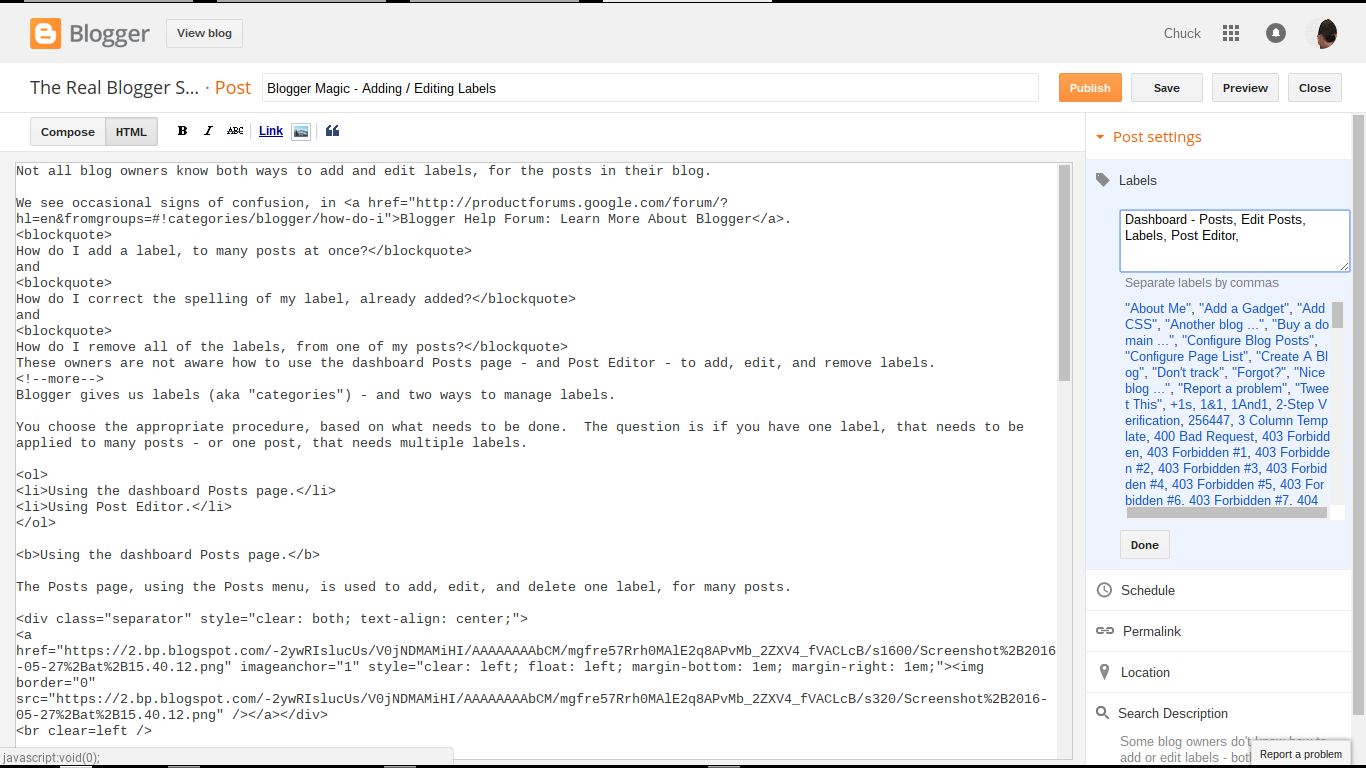Click the orange Post settings heading text
The image size is (1366, 768).
(x=1157, y=137)
